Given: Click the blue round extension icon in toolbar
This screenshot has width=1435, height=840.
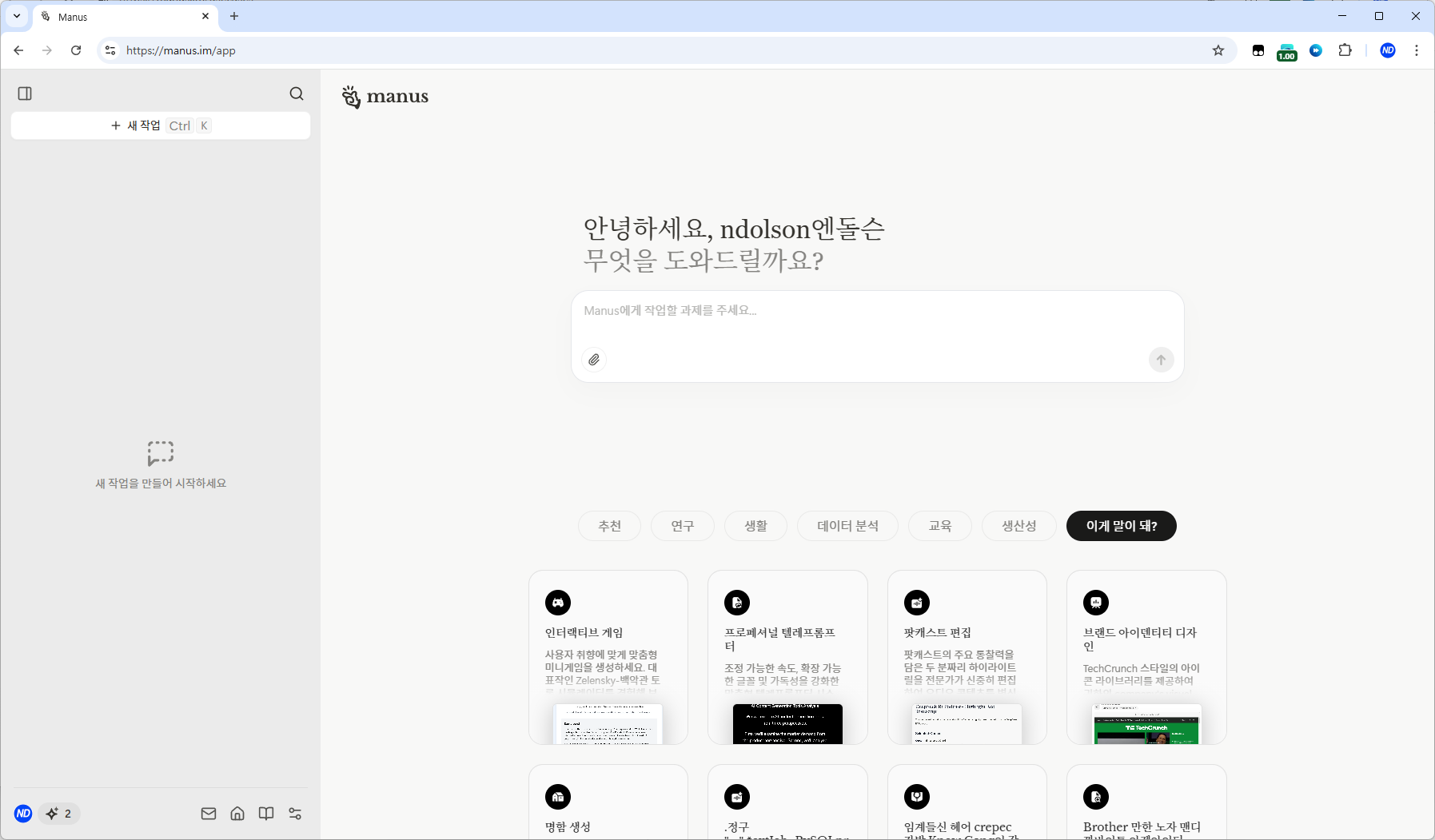Looking at the screenshot, I should click(1316, 50).
